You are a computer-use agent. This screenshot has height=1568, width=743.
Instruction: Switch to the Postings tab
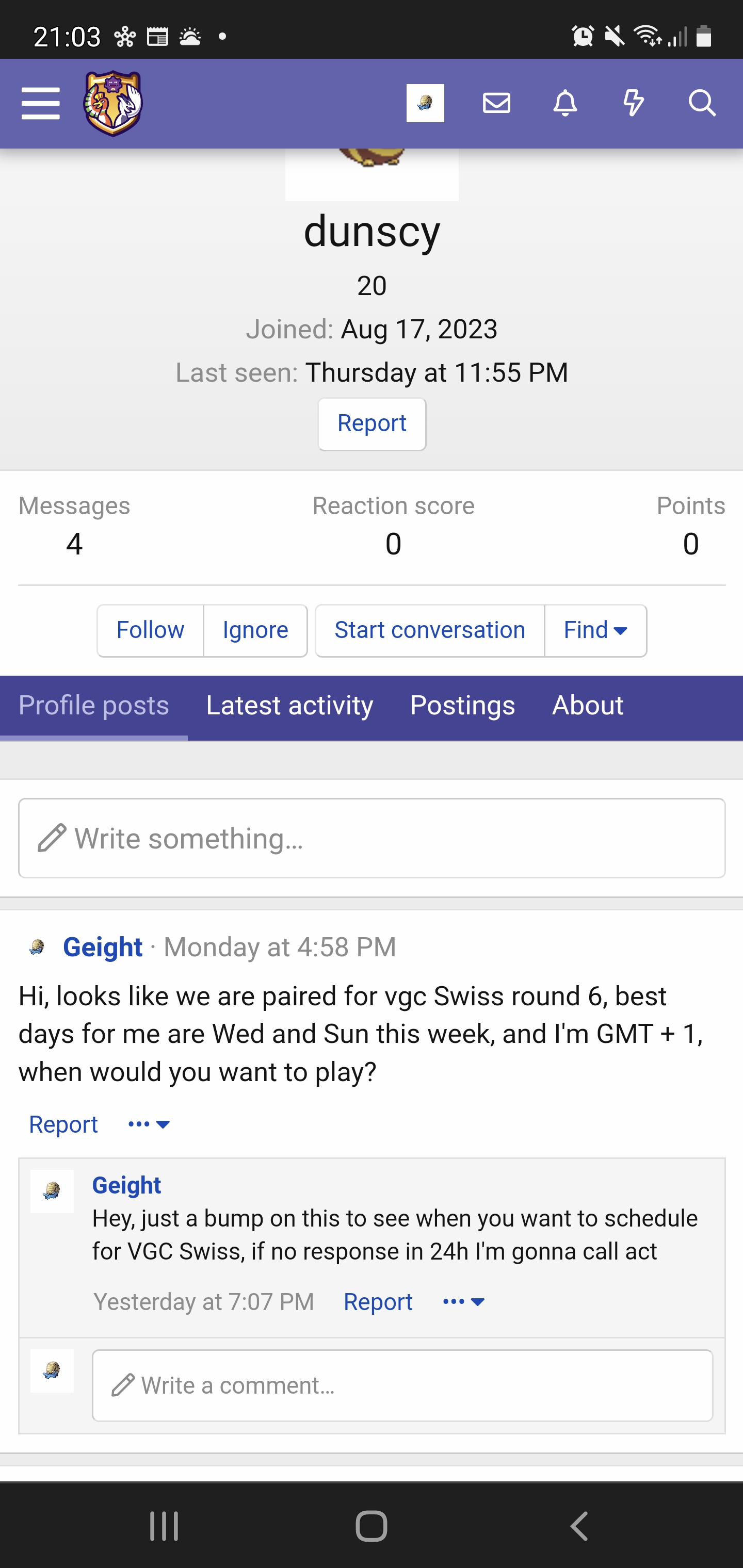click(462, 706)
